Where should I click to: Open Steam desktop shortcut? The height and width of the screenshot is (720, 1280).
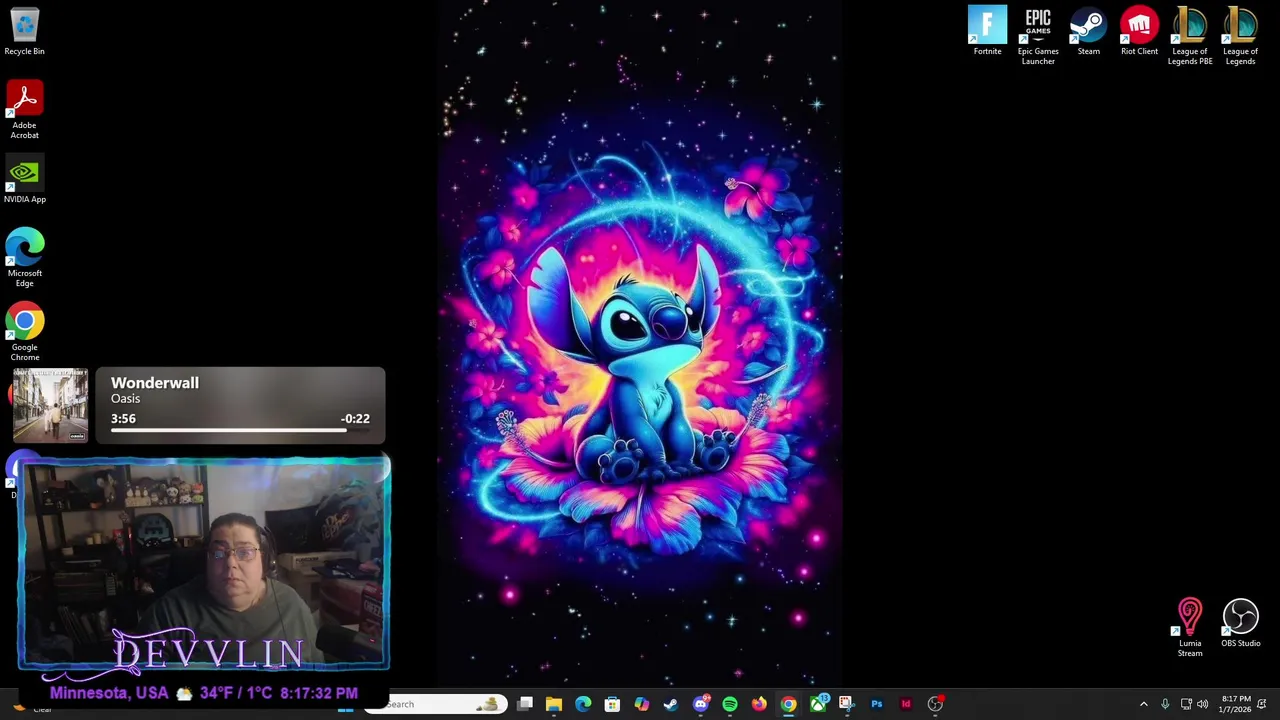click(x=1088, y=31)
